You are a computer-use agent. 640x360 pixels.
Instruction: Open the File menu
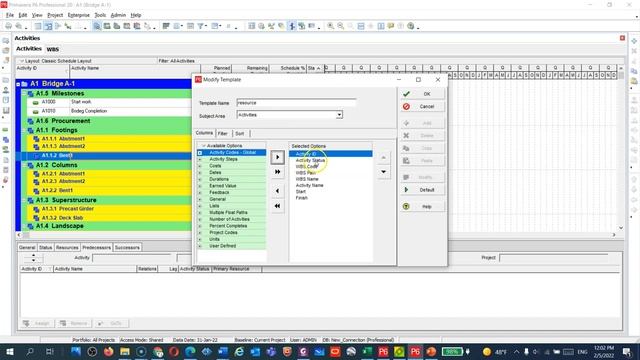click(10, 15)
